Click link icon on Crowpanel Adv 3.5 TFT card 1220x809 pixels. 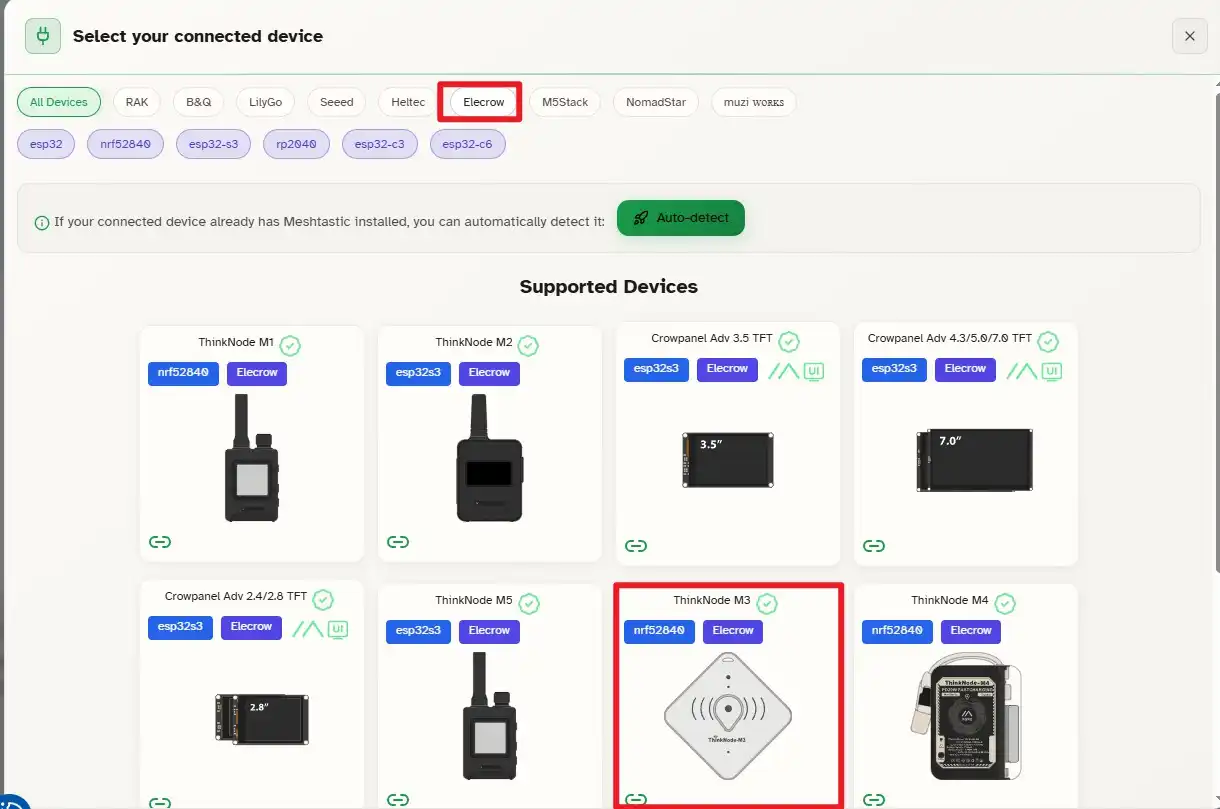pyautogui.click(x=636, y=546)
